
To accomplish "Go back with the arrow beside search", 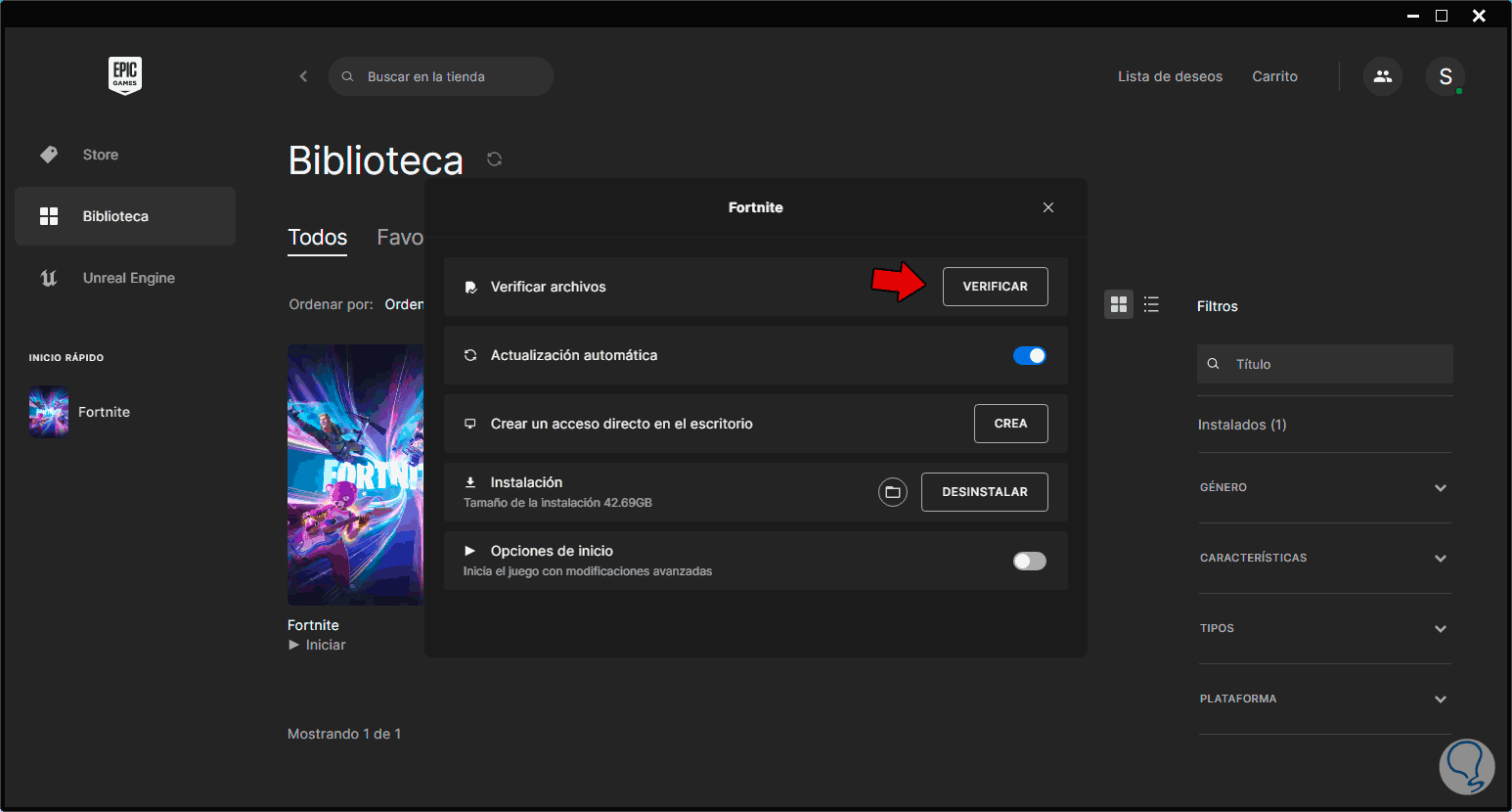I will pyautogui.click(x=303, y=76).
